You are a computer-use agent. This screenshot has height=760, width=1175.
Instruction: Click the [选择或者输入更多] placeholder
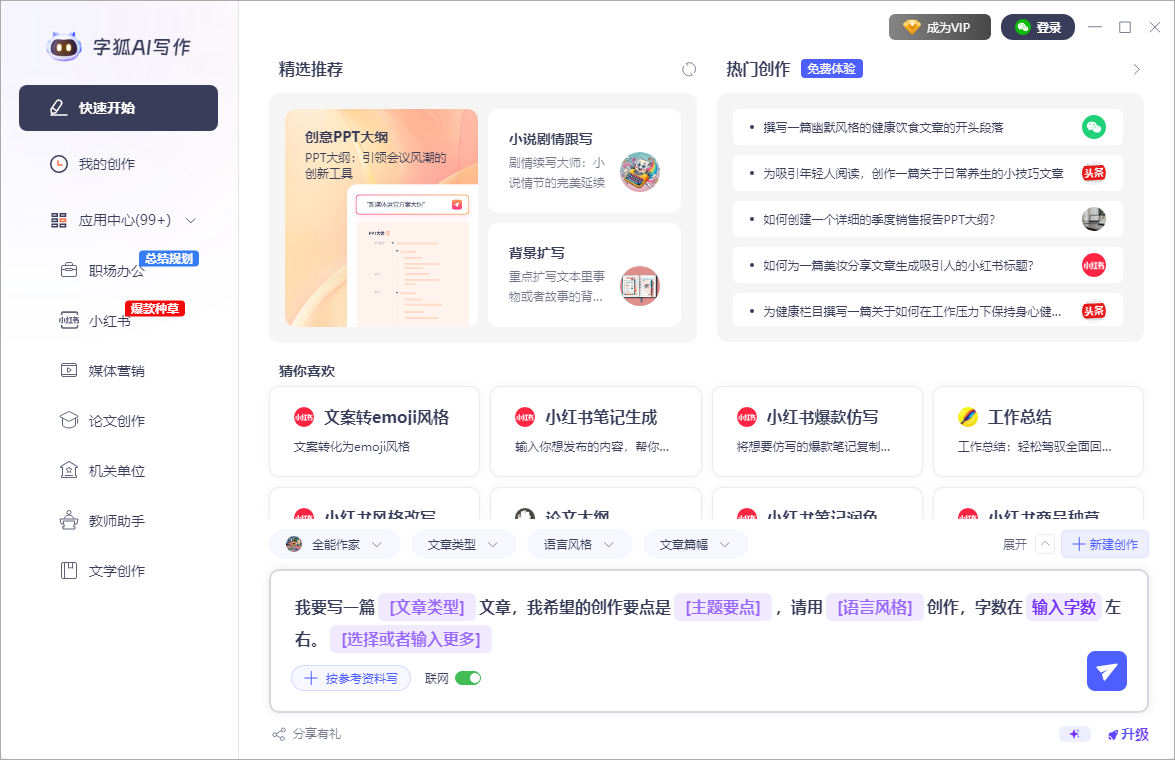point(411,639)
